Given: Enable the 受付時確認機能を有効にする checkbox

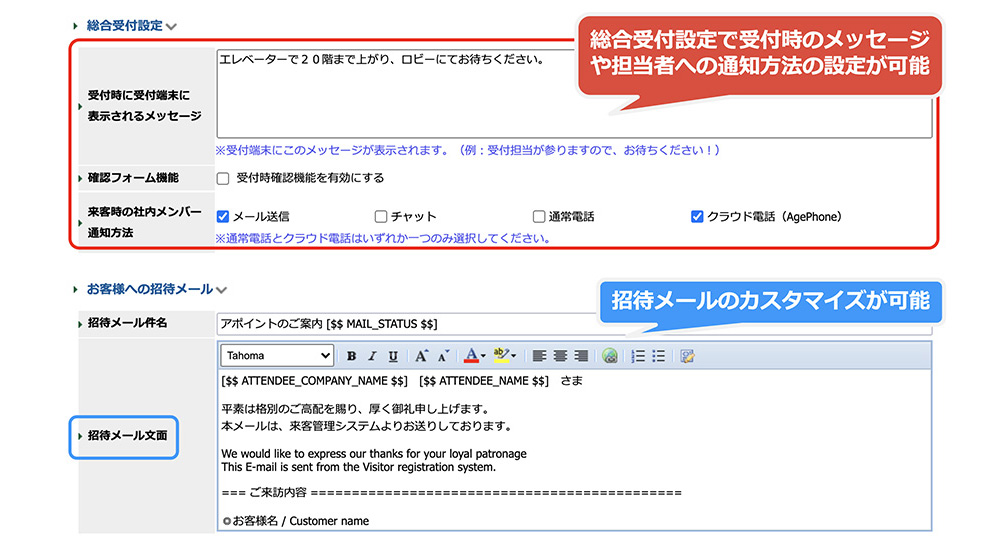Looking at the screenshot, I should coord(223,179).
